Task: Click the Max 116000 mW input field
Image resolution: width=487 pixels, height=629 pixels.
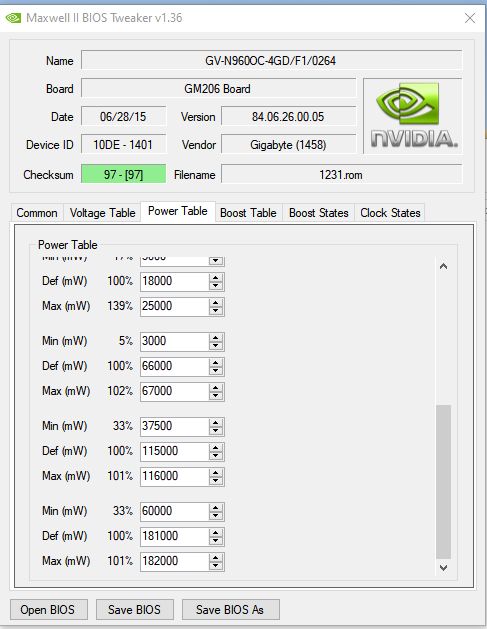Action: tap(175, 476)
